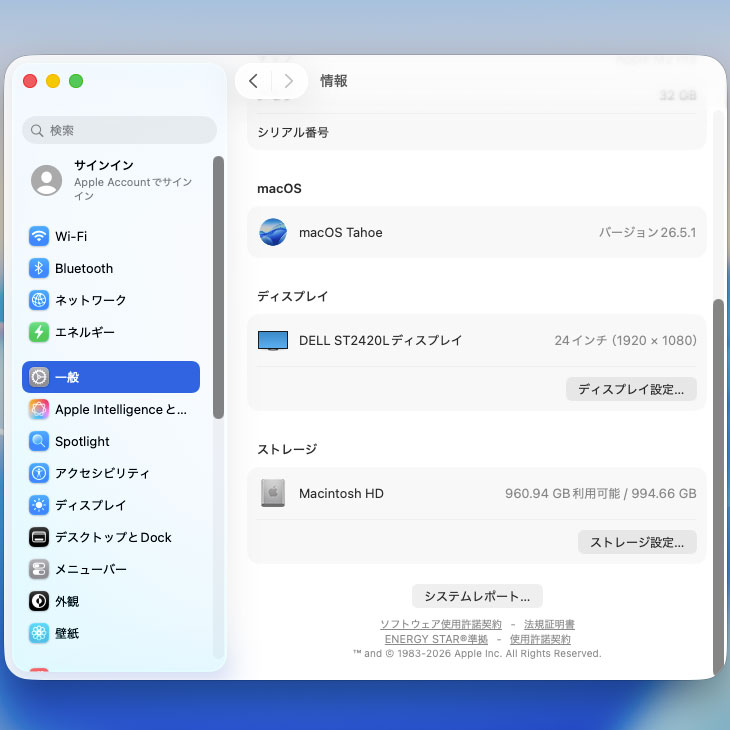Screen dimensions: 730x730
Task: Click the green zoom window button
Action: [x=76, y=81]
